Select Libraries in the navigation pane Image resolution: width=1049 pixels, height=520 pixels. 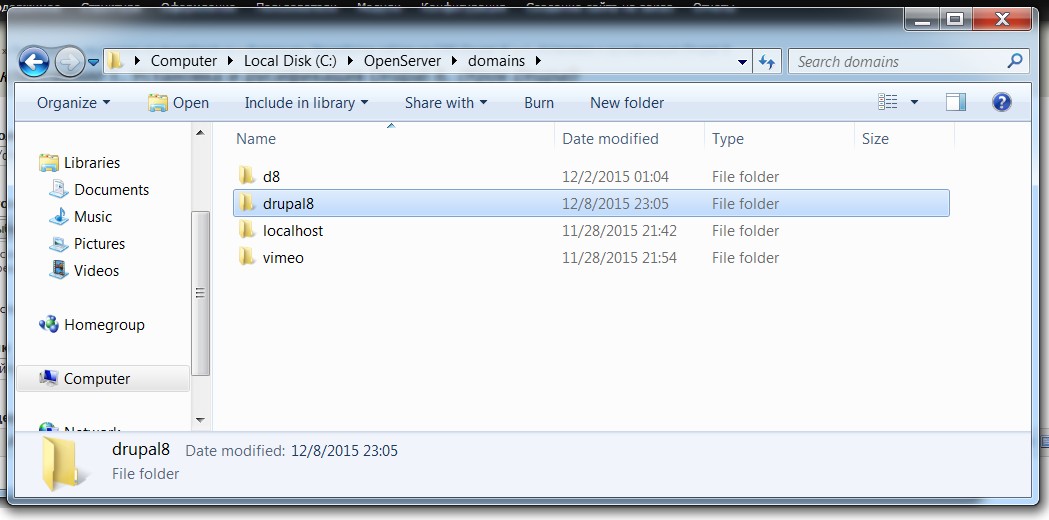click(x=92, y=163)
